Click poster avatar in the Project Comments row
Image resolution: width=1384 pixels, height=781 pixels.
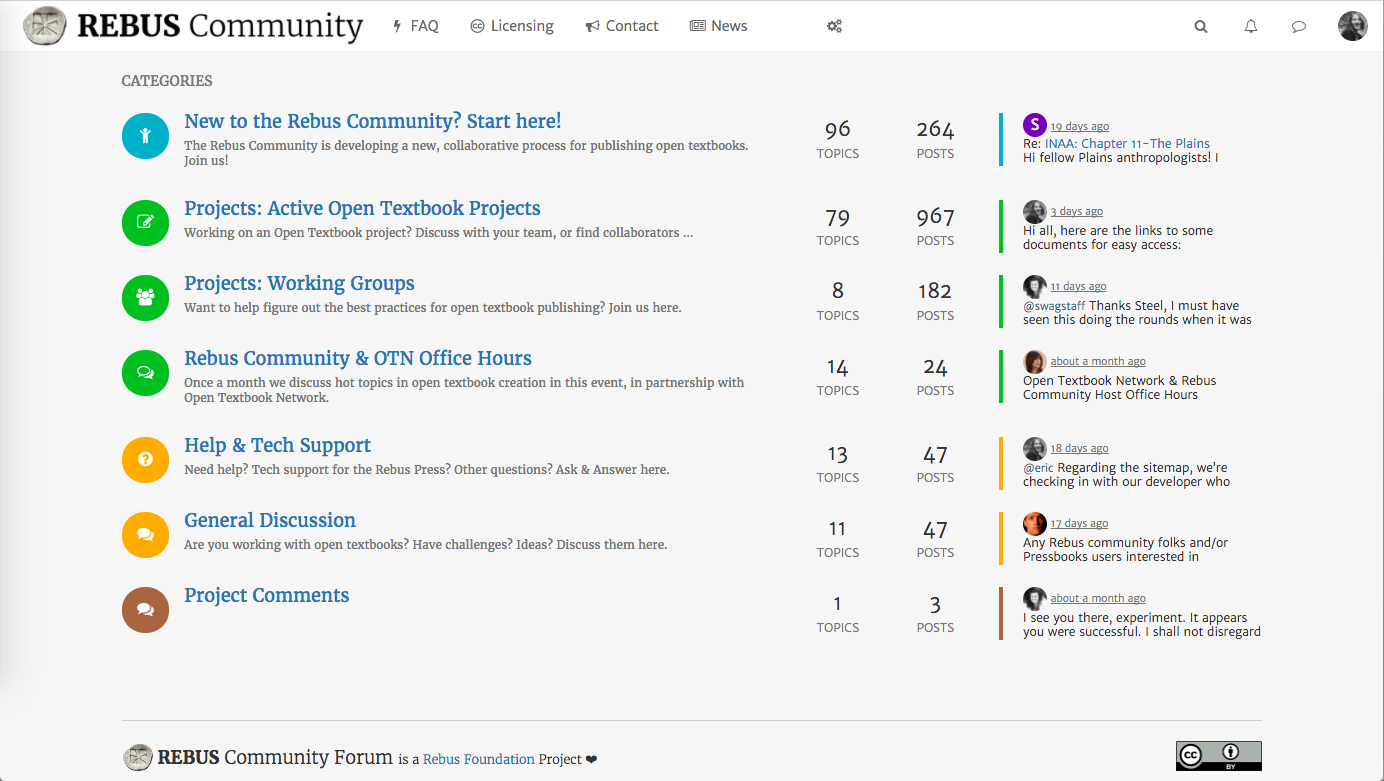pyautogui.click(x=1035, y=598)
